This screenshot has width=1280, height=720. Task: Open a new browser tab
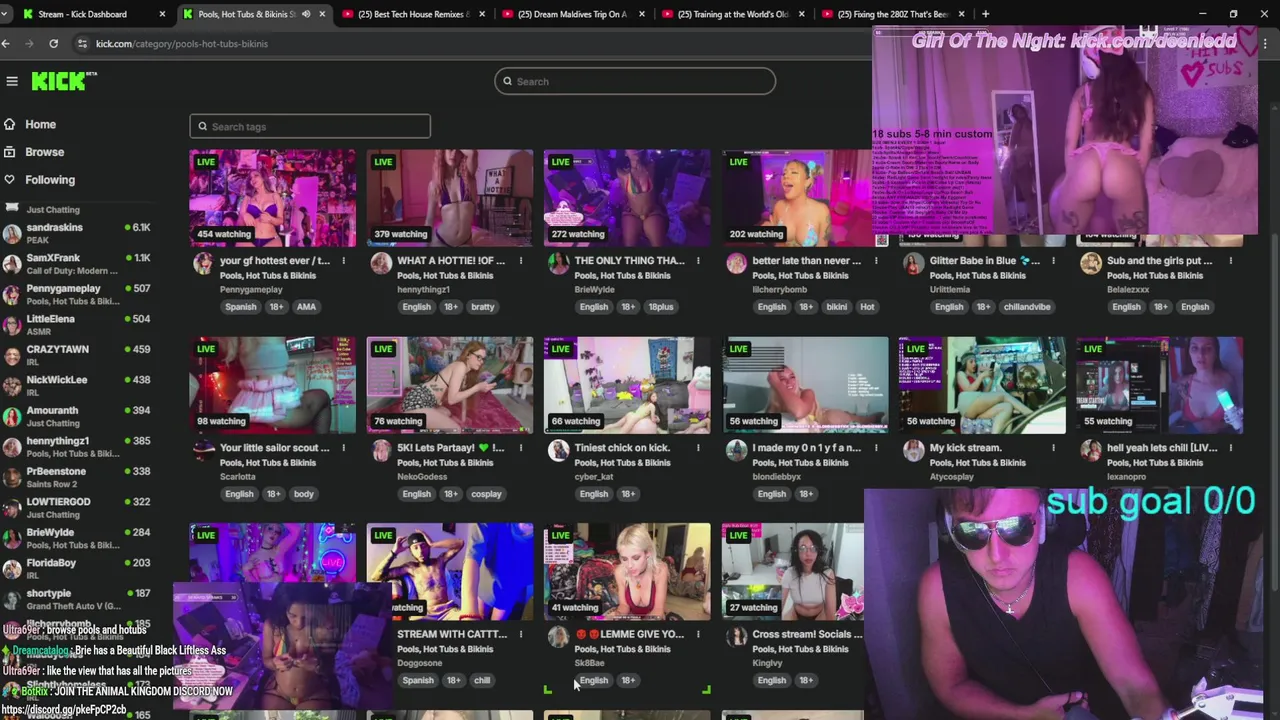[985, 14]
